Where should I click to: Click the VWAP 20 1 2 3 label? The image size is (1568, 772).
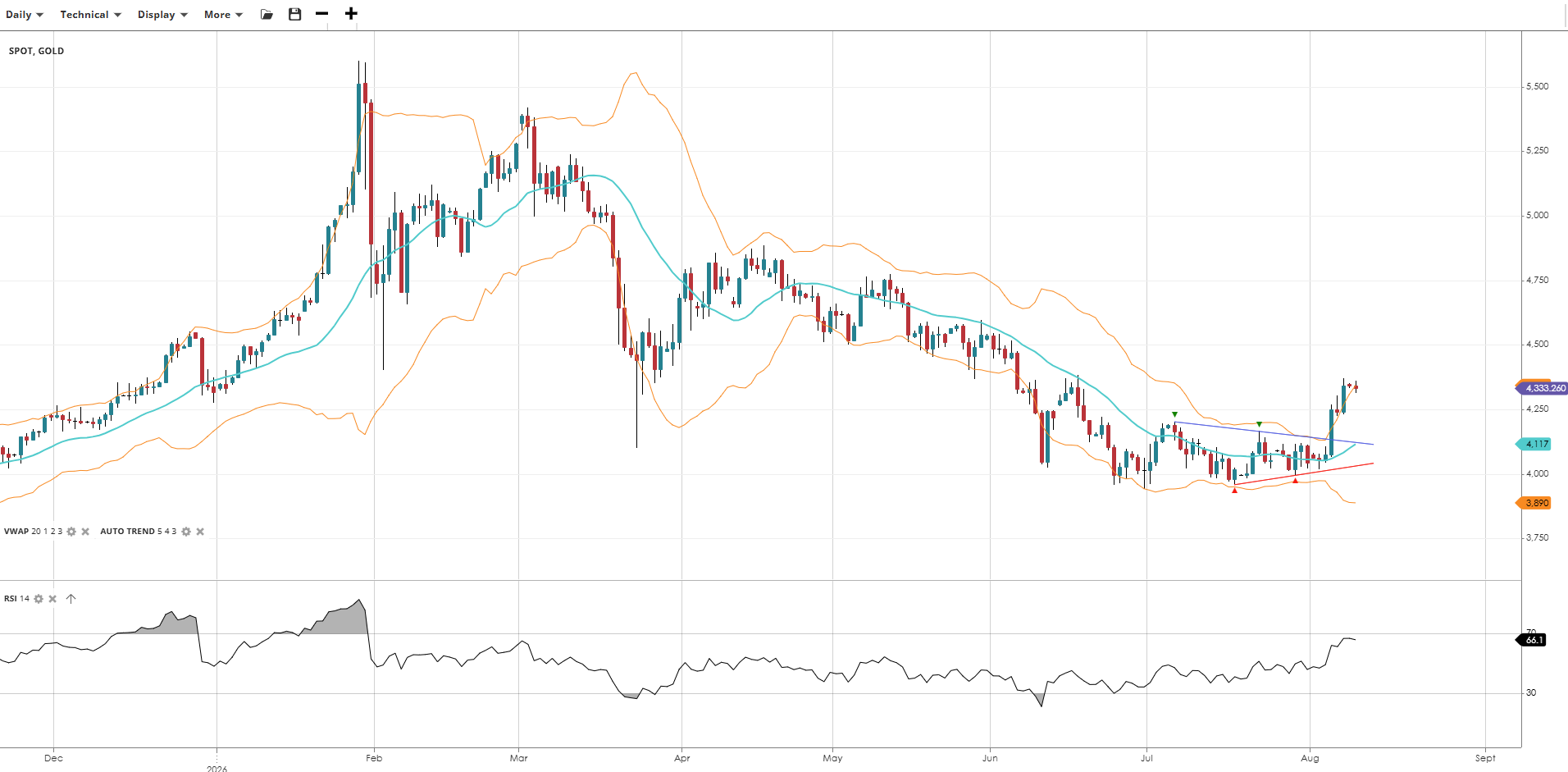pyautogui.click(x=33, y=532)
